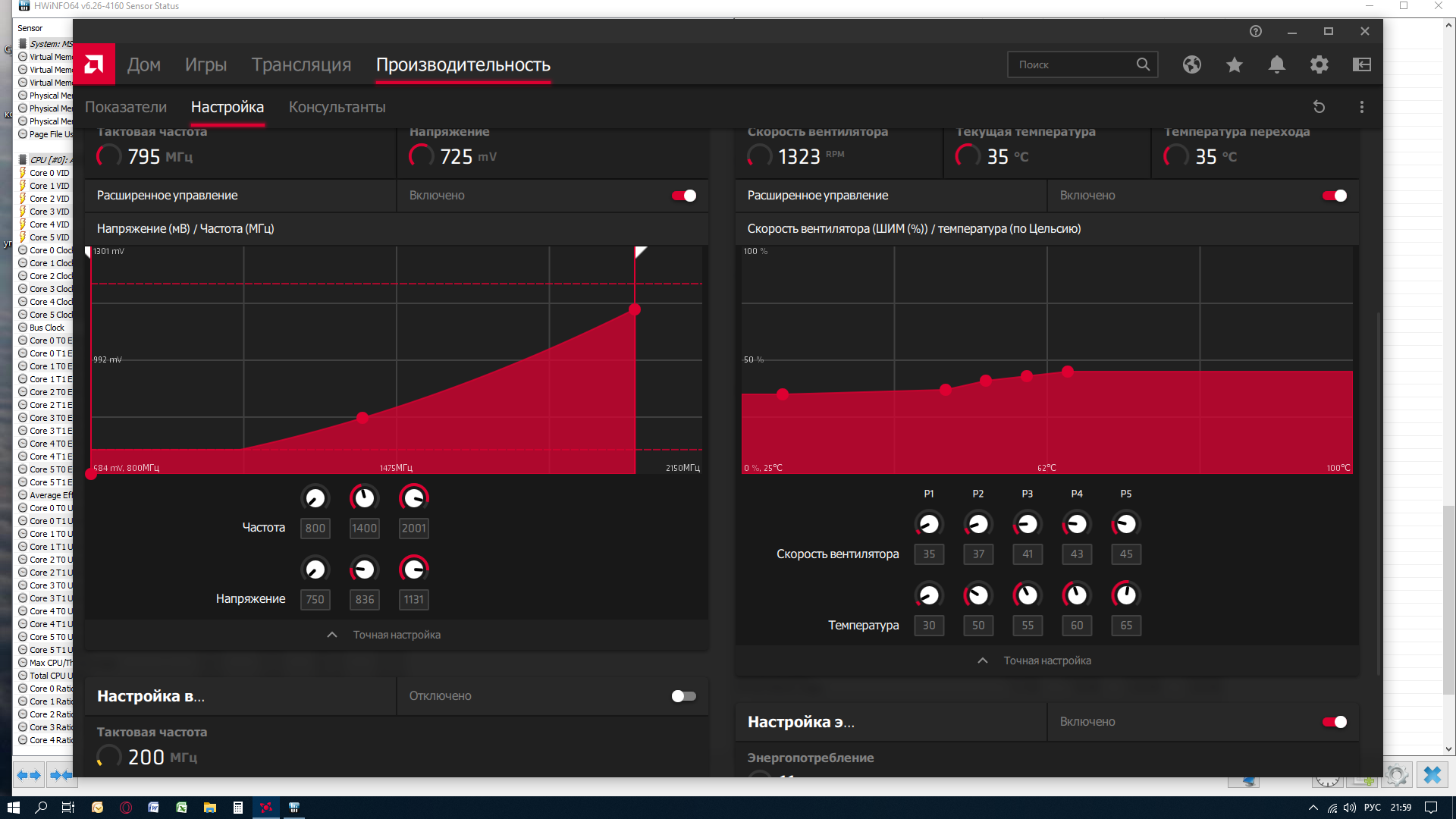Image resolution: width=1456 pixels, height=819 pixels.
Task: Open the Показатели subtab
Action: (125, 107)
